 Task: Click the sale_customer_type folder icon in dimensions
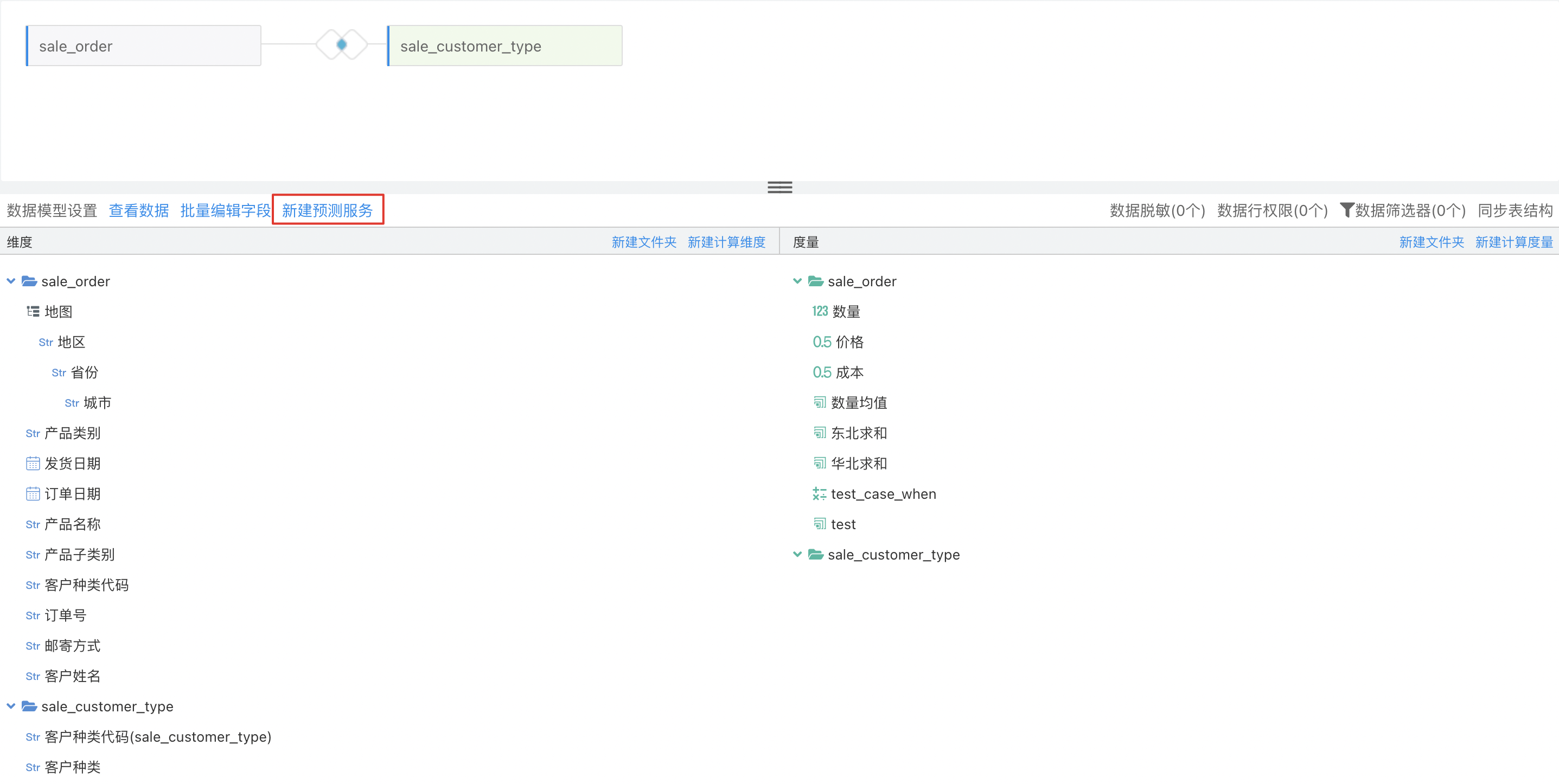tap(29, 706)
